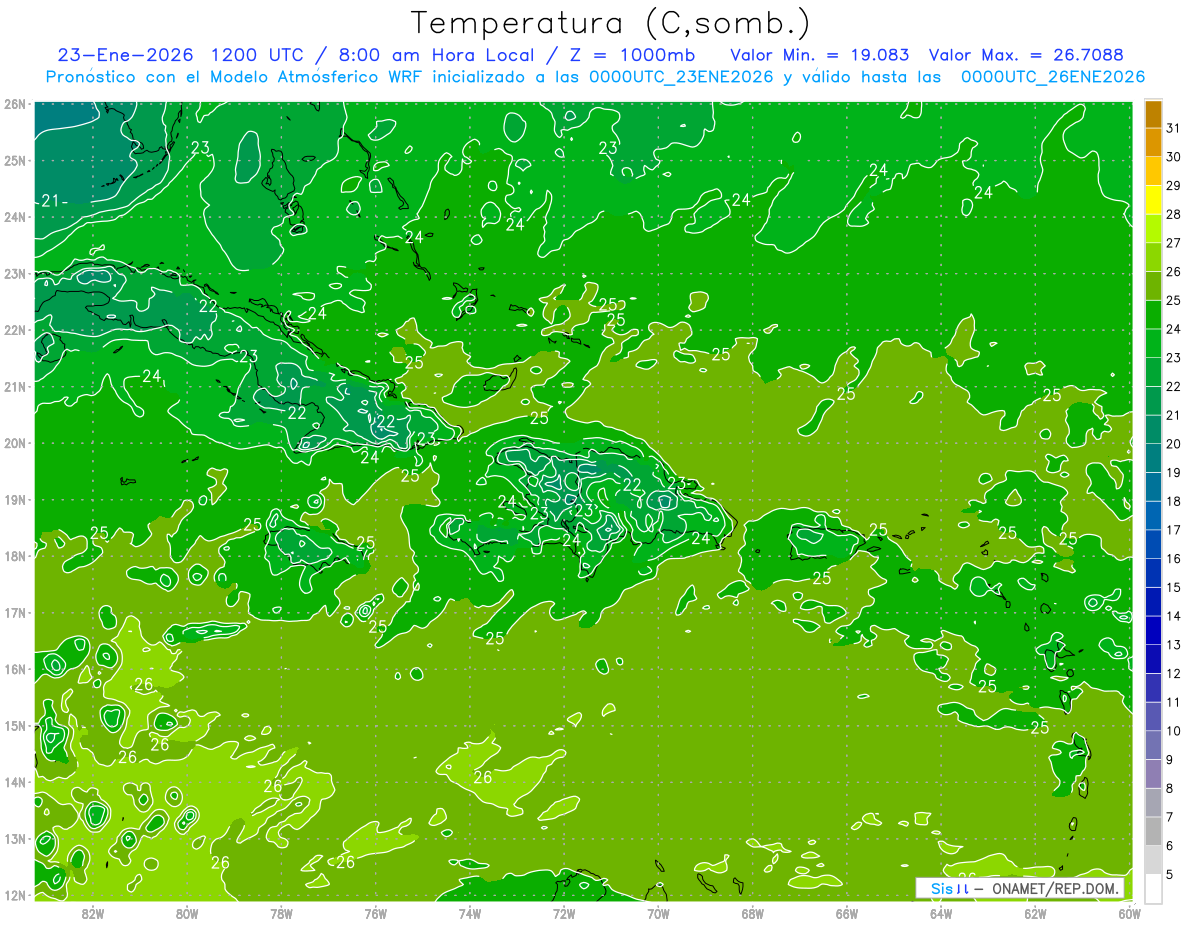Click the legend value 11
1200x927 pixels.
pyautogui.click(x=1173, y=702)
